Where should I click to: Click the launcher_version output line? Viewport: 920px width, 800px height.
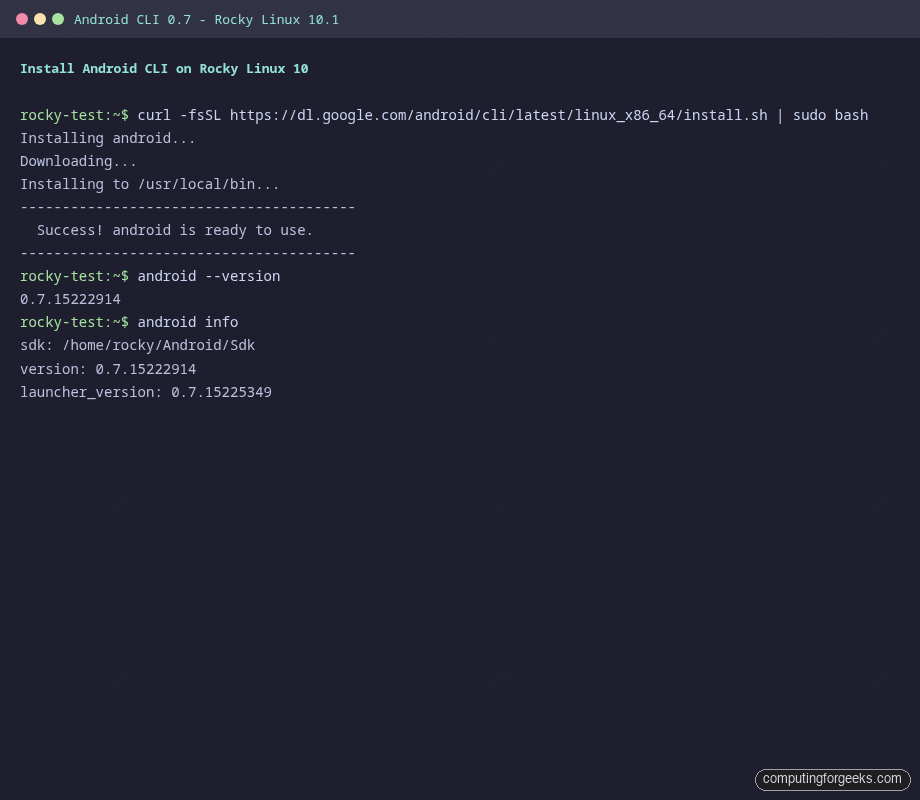click(146, 391)
